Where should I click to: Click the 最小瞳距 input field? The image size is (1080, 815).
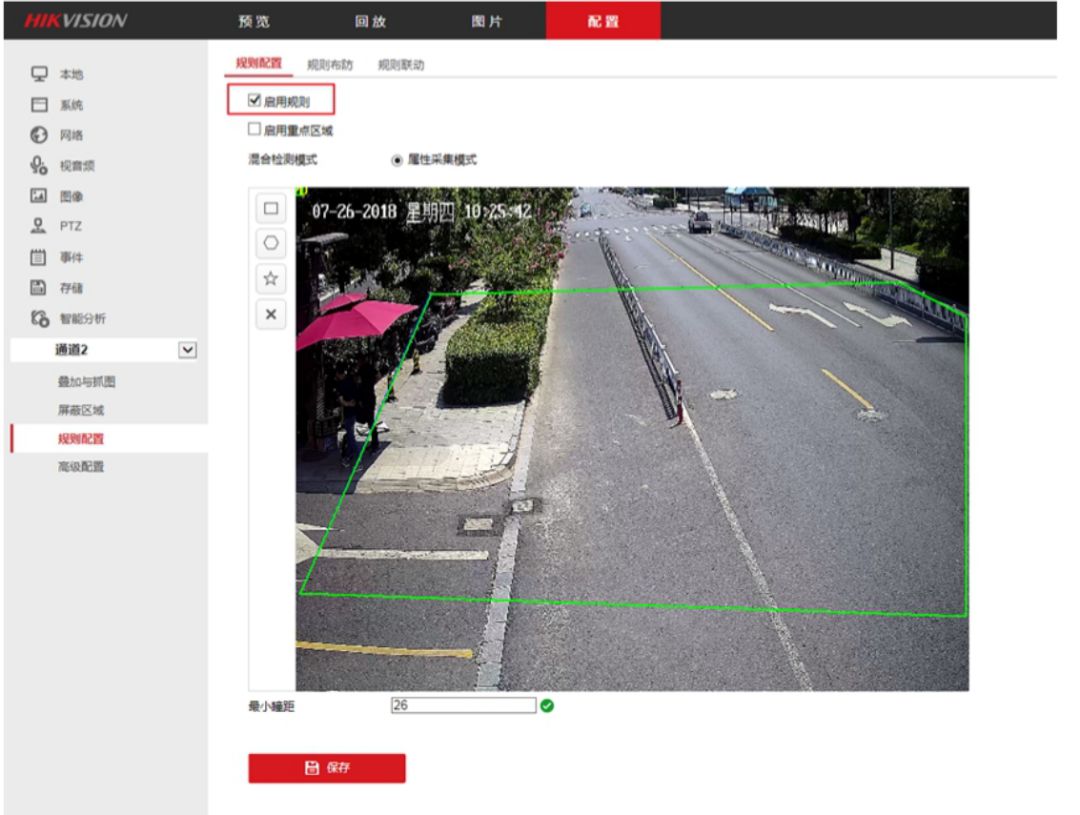[463, 705]
